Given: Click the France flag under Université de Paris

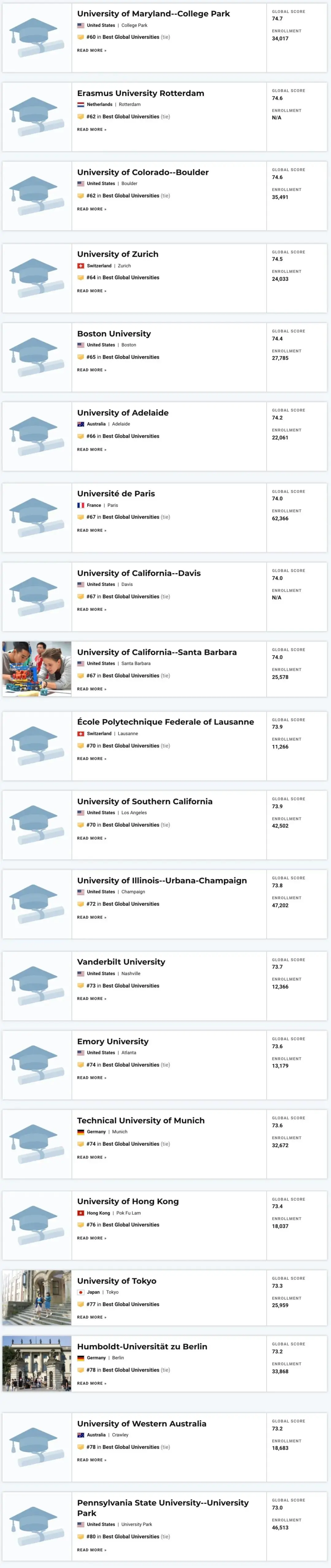Looking at the screenshot, I should point(80,505).
